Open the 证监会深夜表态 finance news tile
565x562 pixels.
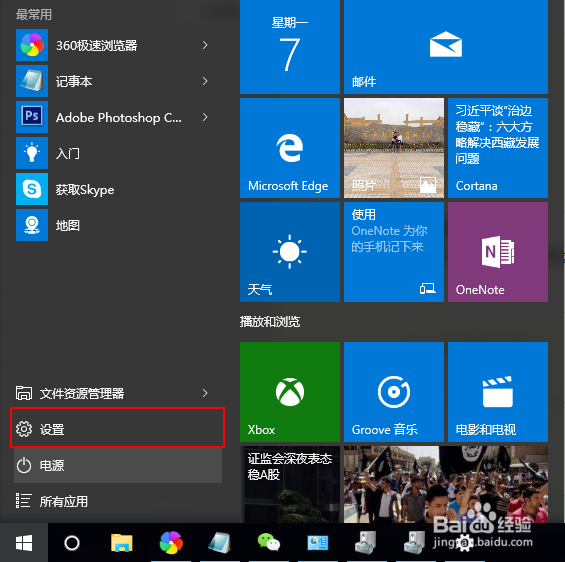[x=290, y=485]
